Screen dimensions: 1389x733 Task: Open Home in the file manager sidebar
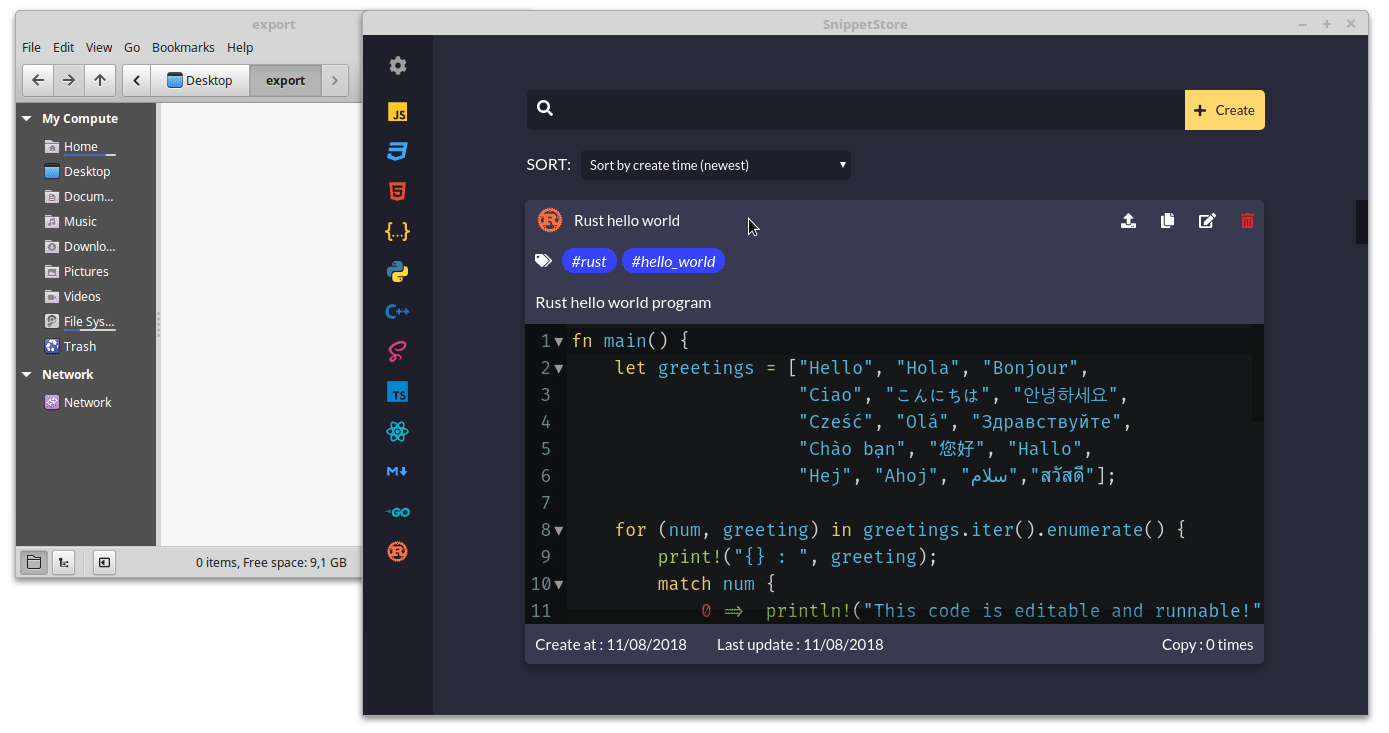pyautogui.click(x=81, y=147)
